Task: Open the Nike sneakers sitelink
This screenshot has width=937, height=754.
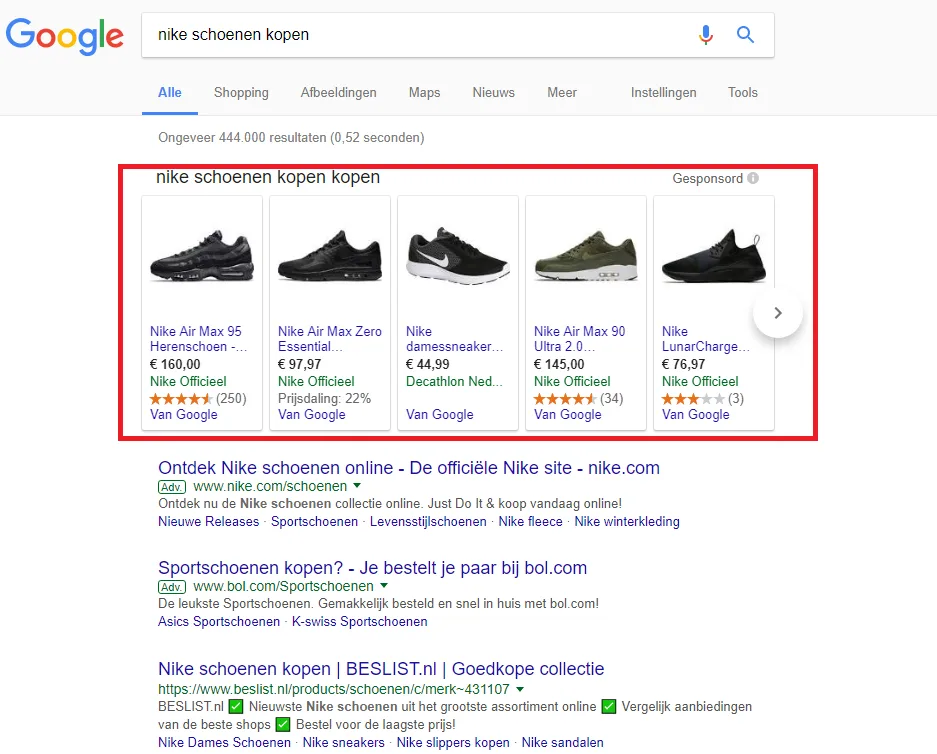Action: pos(344,743)
